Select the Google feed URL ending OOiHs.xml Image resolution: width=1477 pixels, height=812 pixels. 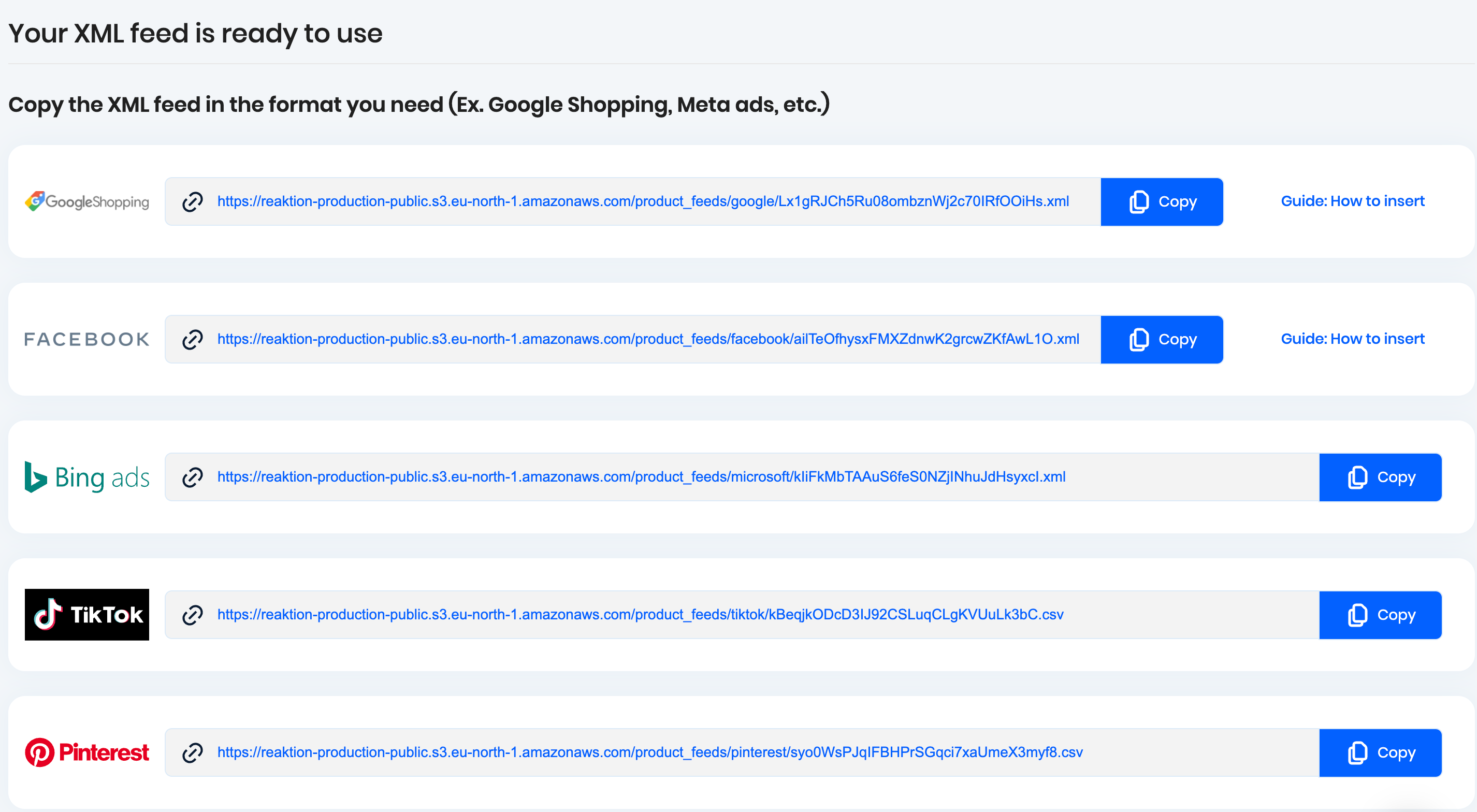[x=643, y=201]
